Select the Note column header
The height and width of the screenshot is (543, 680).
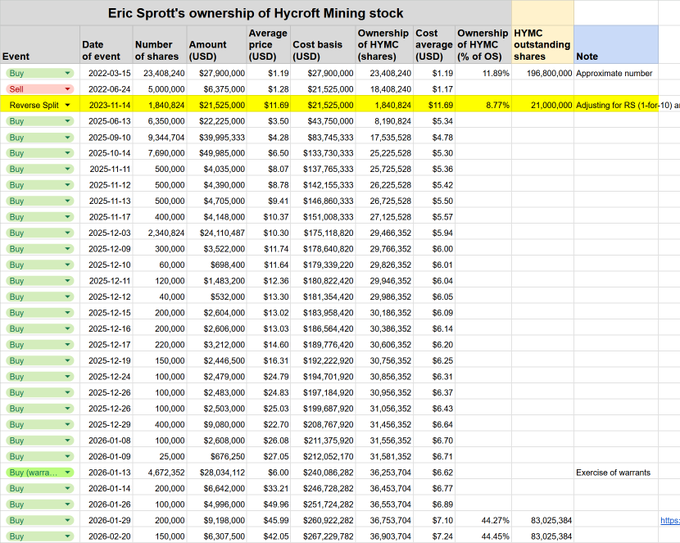(x=616, y=45)
